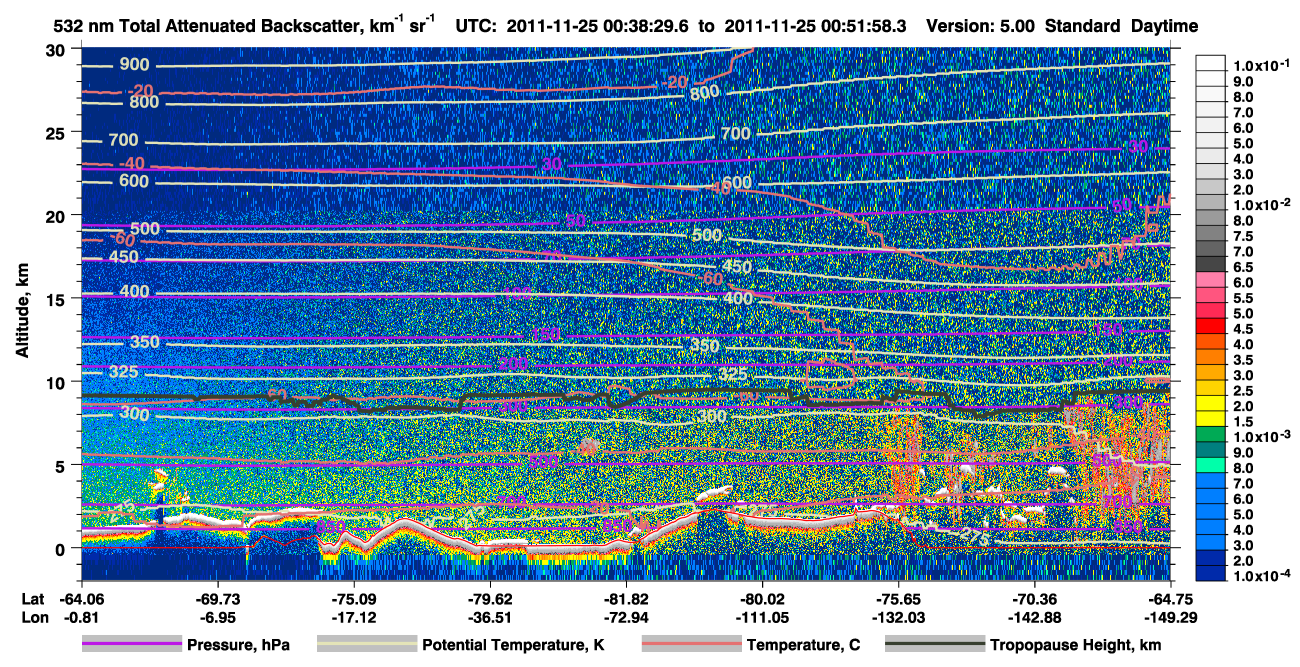Click the altitude axis tick '25'
Viewport: 1300px width, 667px height.
pos(58,132)
